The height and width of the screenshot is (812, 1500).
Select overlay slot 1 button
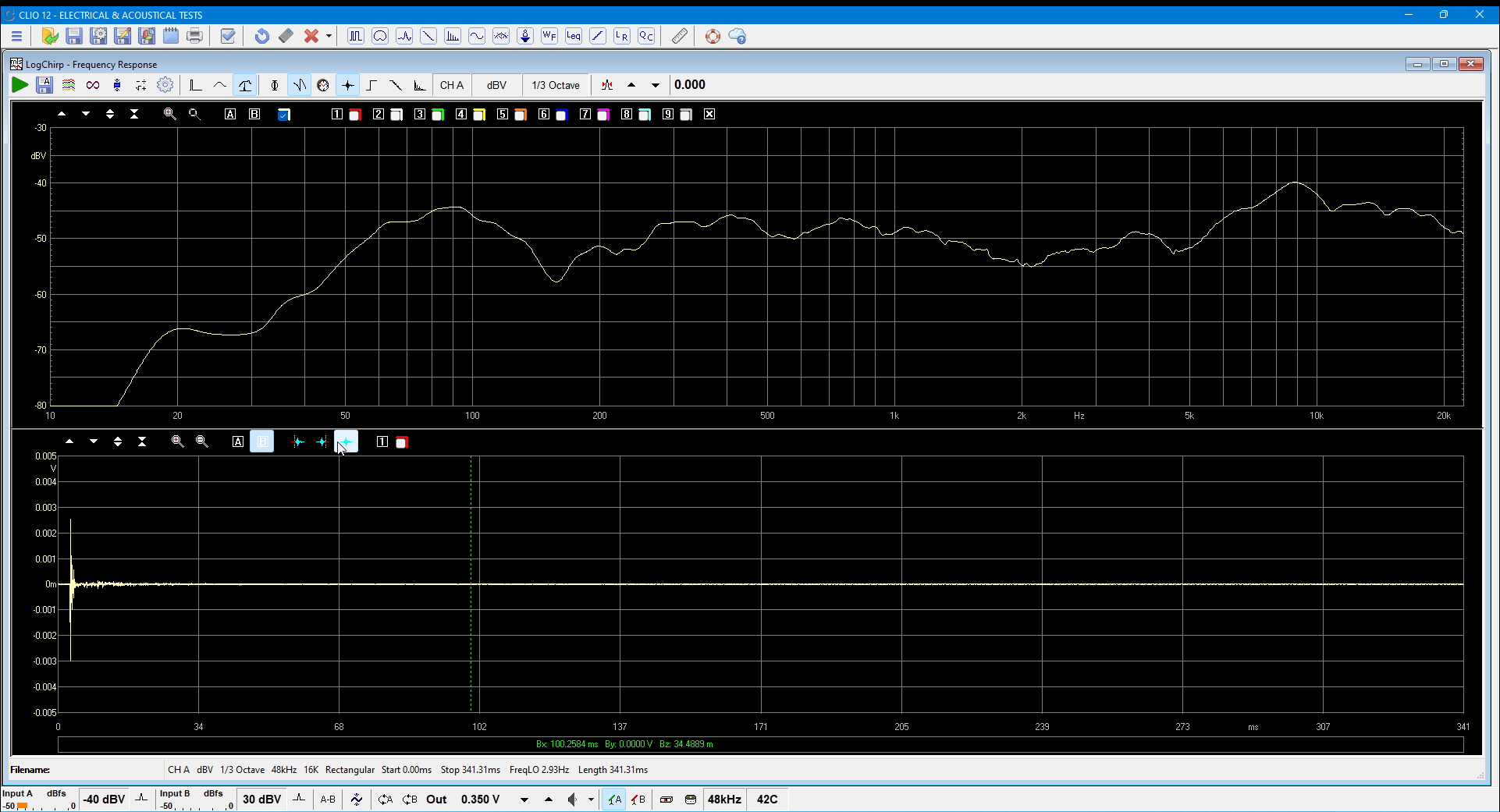337,114
